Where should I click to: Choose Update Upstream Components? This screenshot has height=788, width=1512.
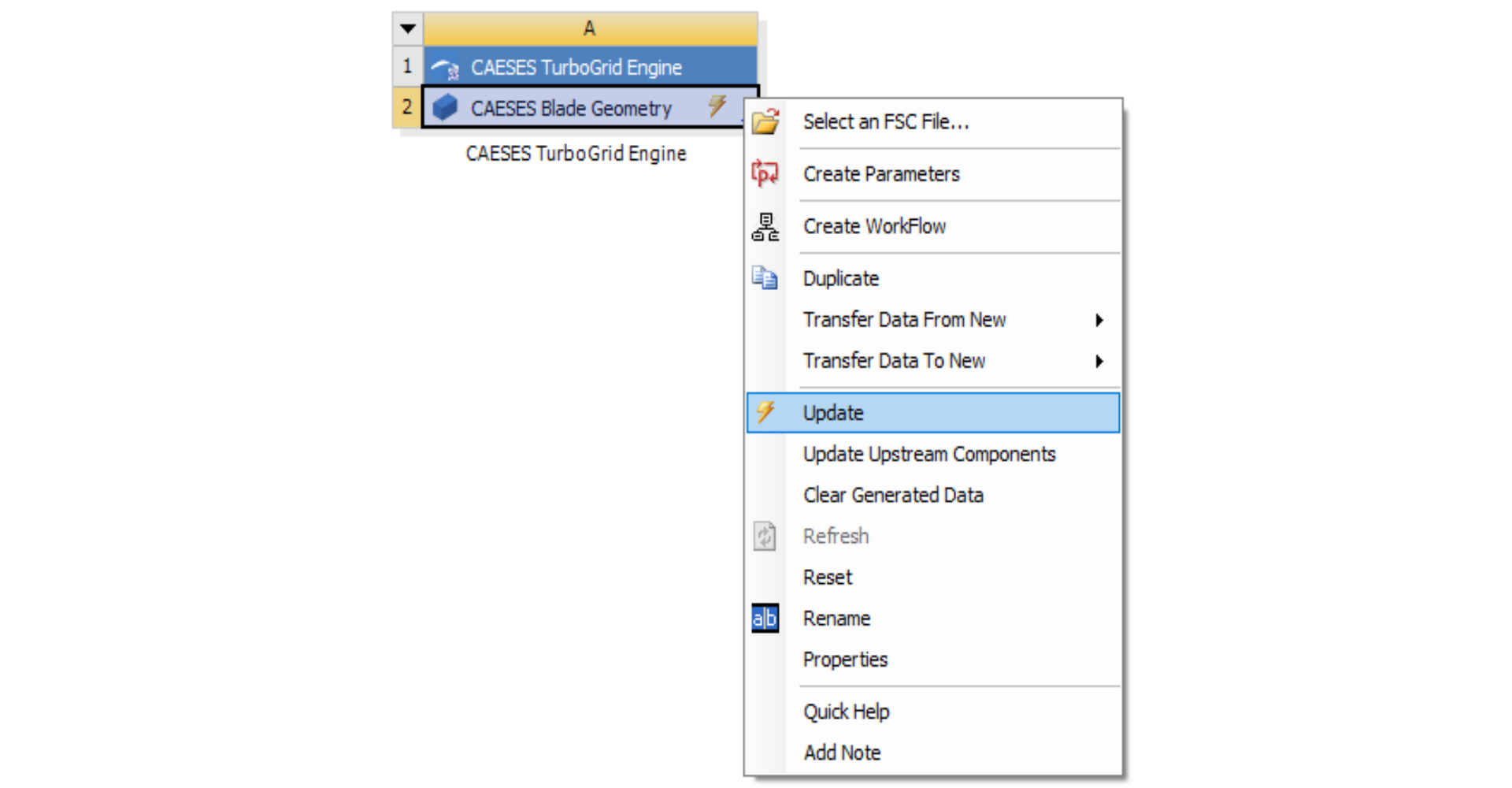tap(933, 454)
